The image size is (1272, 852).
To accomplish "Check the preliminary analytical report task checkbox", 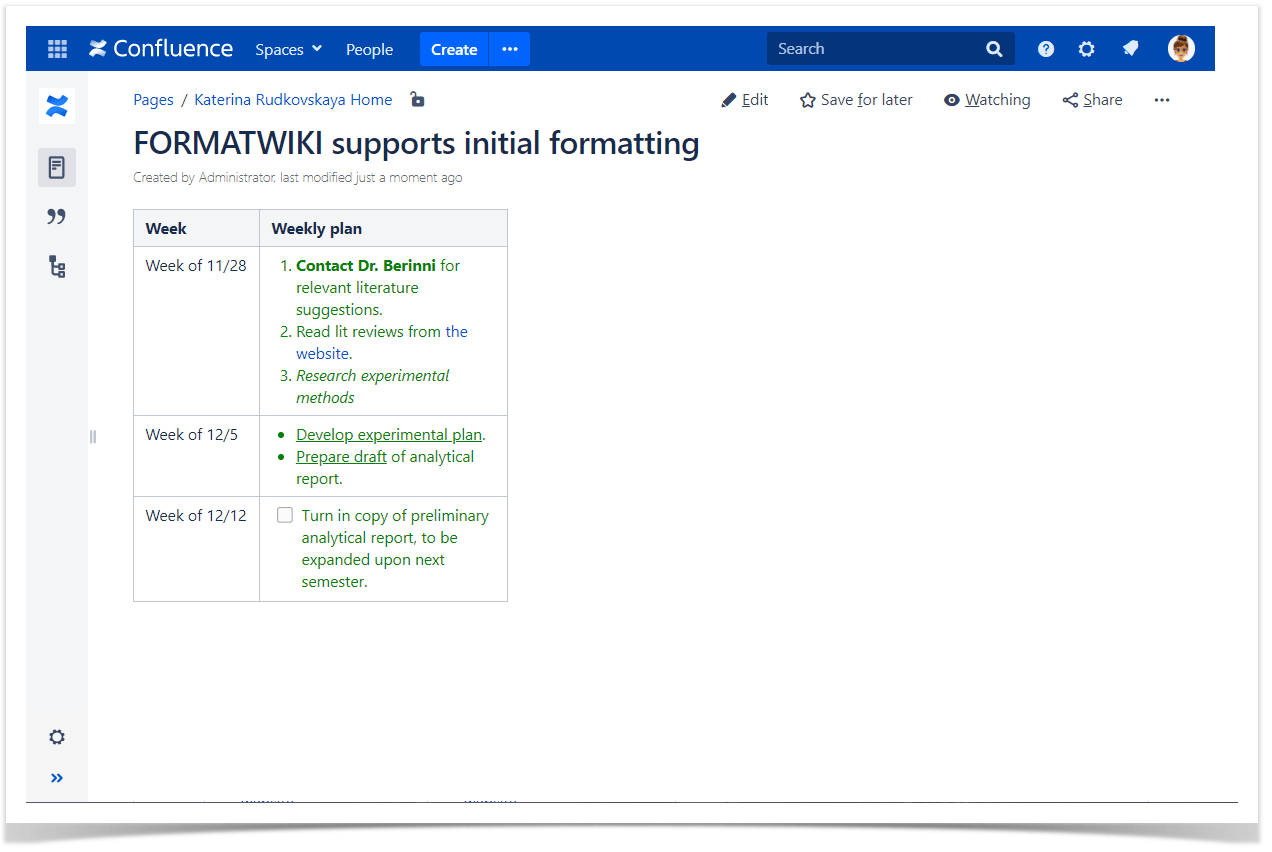I will [x=285, y=515].
